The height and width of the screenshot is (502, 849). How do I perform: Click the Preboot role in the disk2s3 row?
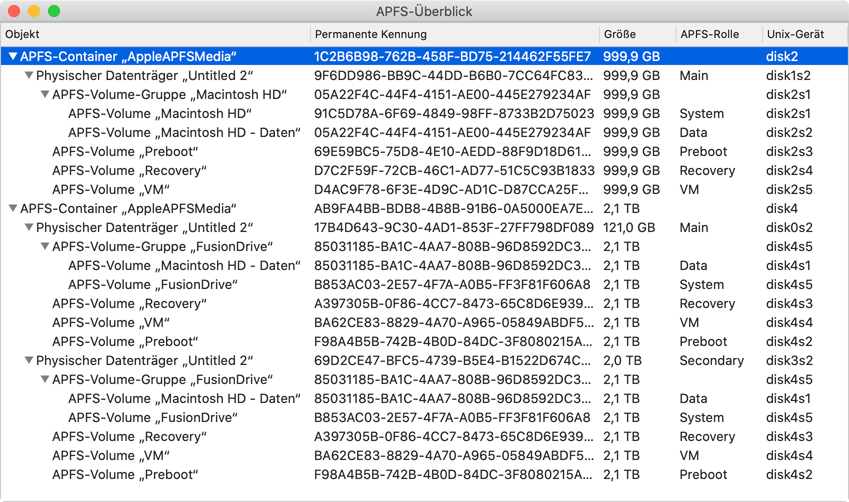[x=703, y=152]
